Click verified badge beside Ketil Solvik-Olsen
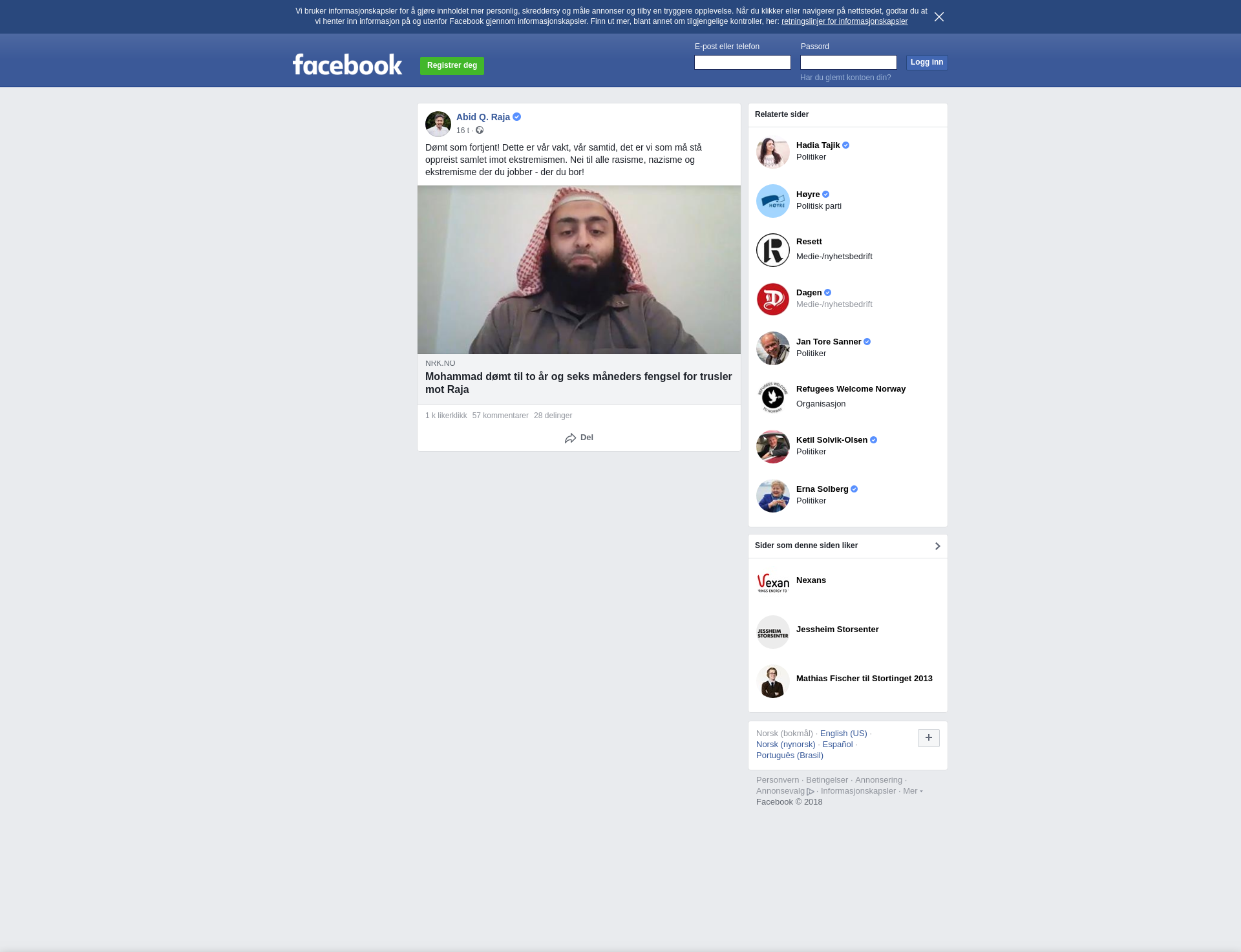 pos(874,440)
